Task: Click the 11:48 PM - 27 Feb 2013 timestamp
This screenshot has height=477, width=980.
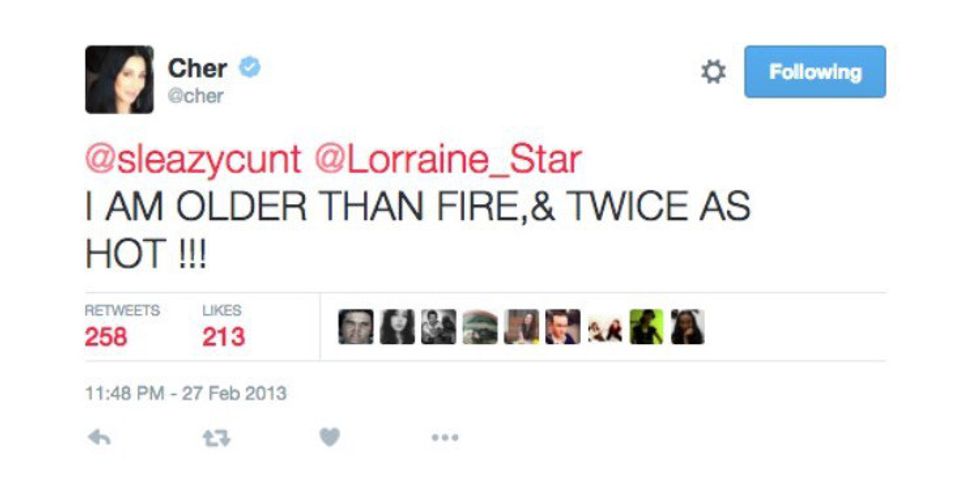Action: point(185,393)
